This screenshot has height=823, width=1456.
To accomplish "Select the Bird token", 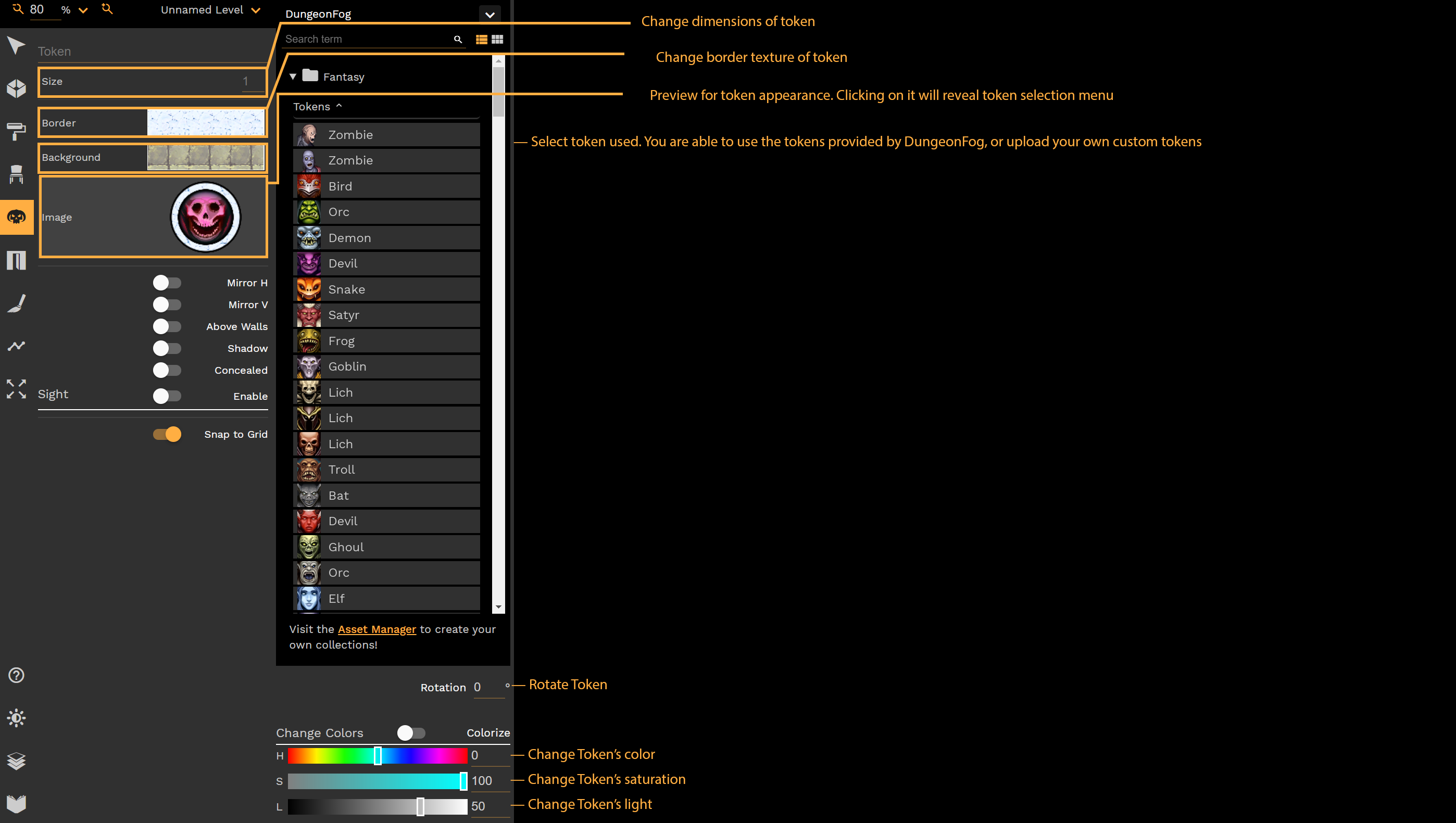I will (x=387, y=186).
